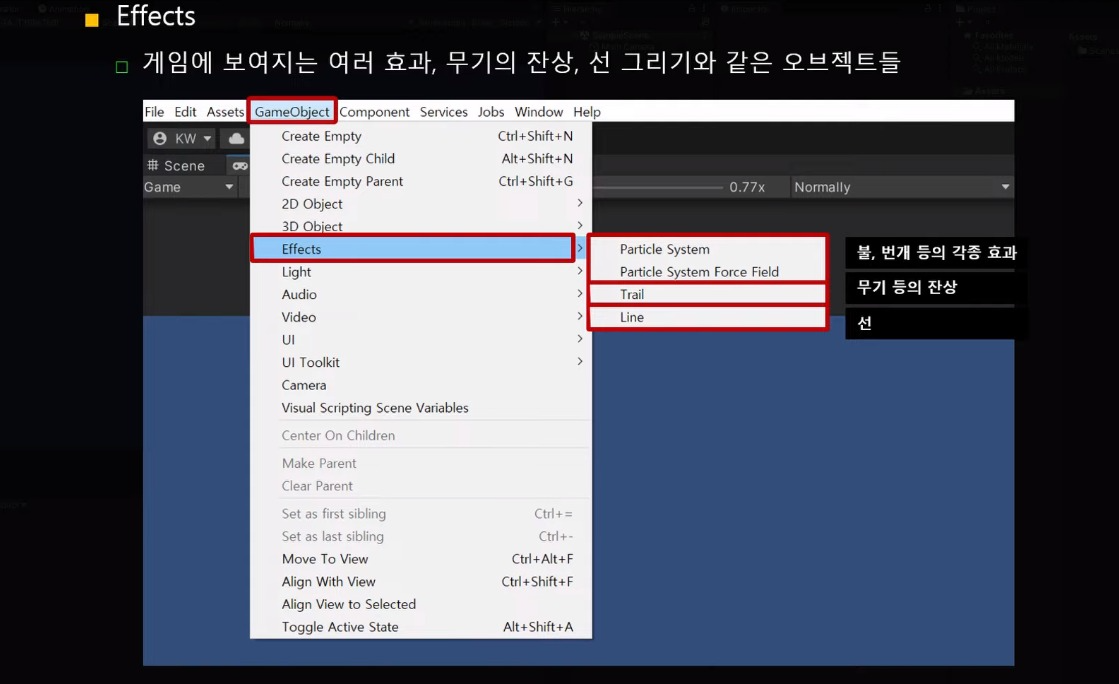Open the Edit menu
Image resolution: width=1119 pixels, height=684 pixels.
(x=185, y=112)
